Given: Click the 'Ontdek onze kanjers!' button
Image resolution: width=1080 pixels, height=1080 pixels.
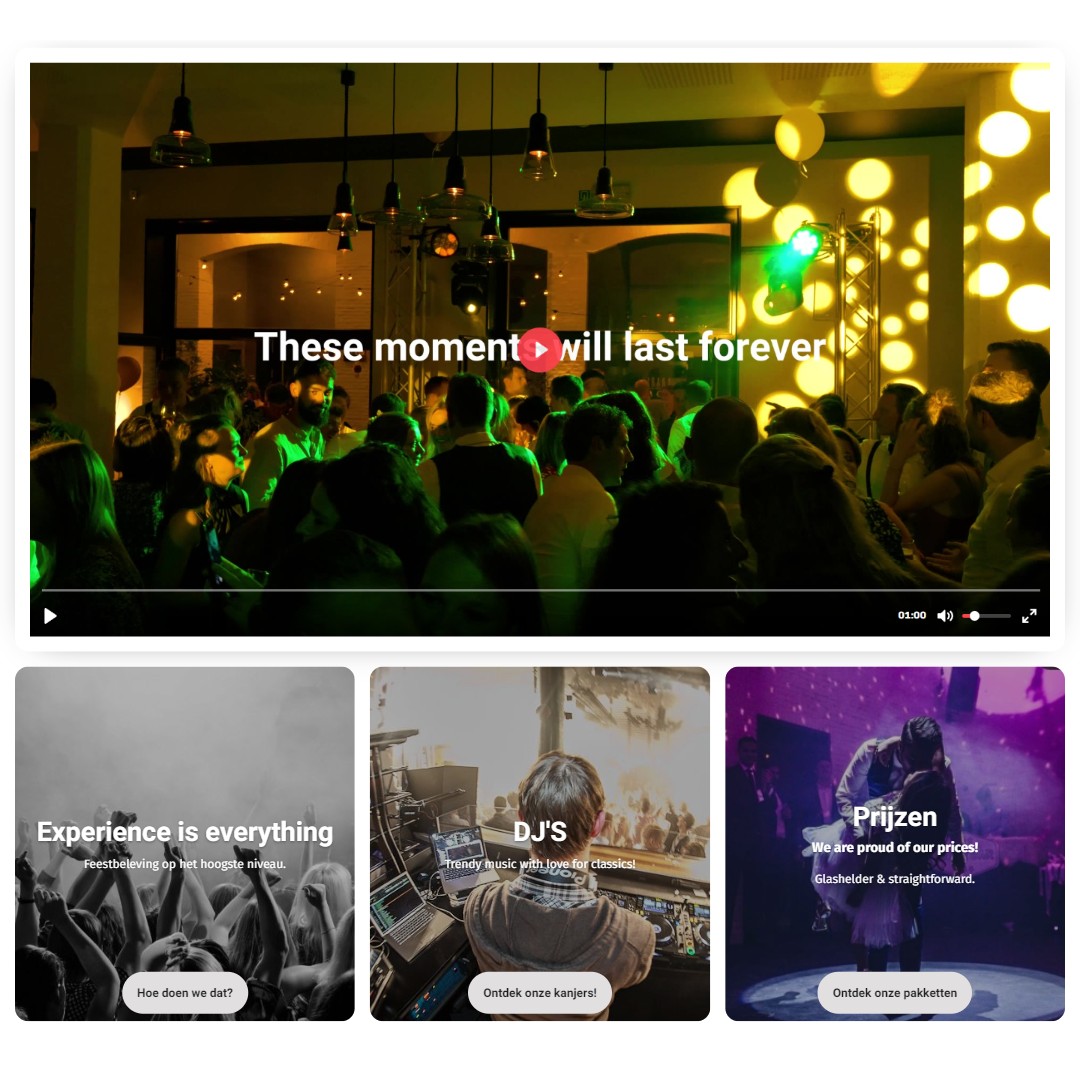Looking at the screenshot, I should (540, 993).
